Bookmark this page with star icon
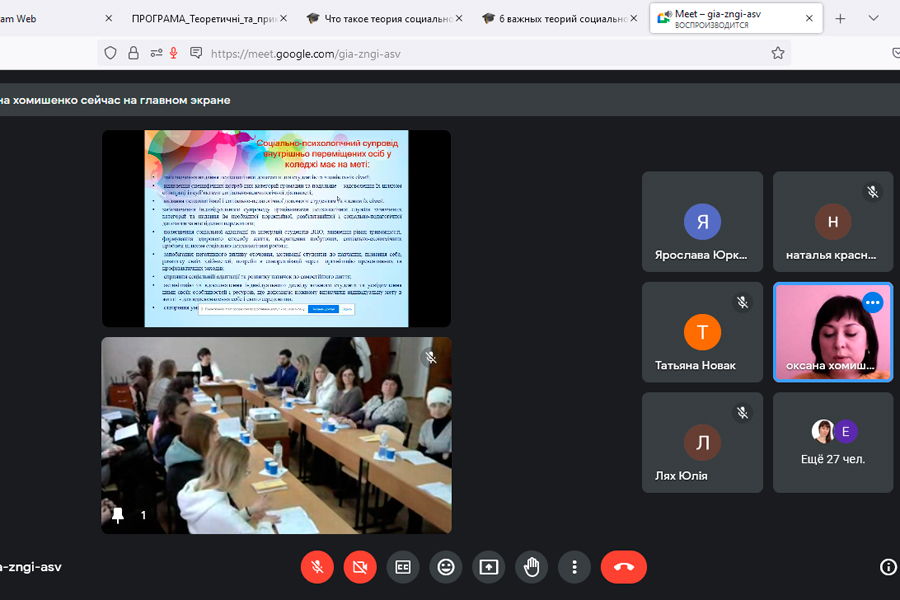Screen dimensions: 900x600 778,53
